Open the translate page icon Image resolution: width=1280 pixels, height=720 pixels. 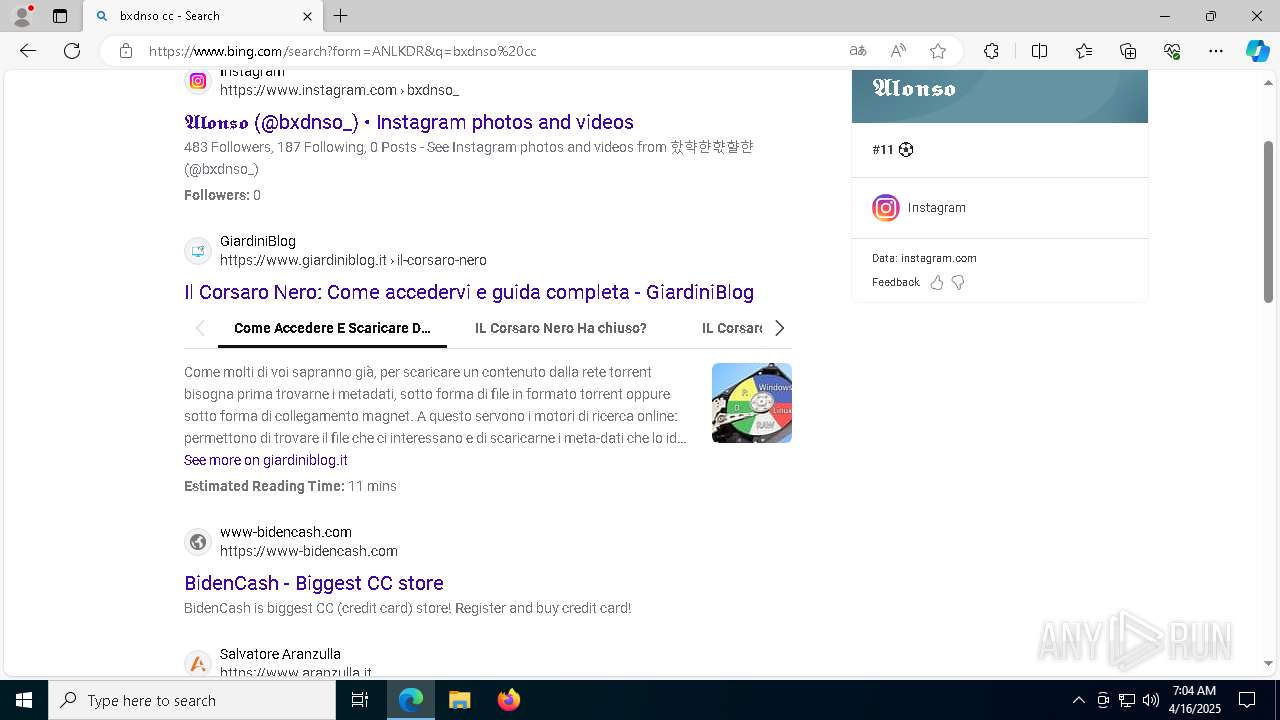click(x=858, y=51)
